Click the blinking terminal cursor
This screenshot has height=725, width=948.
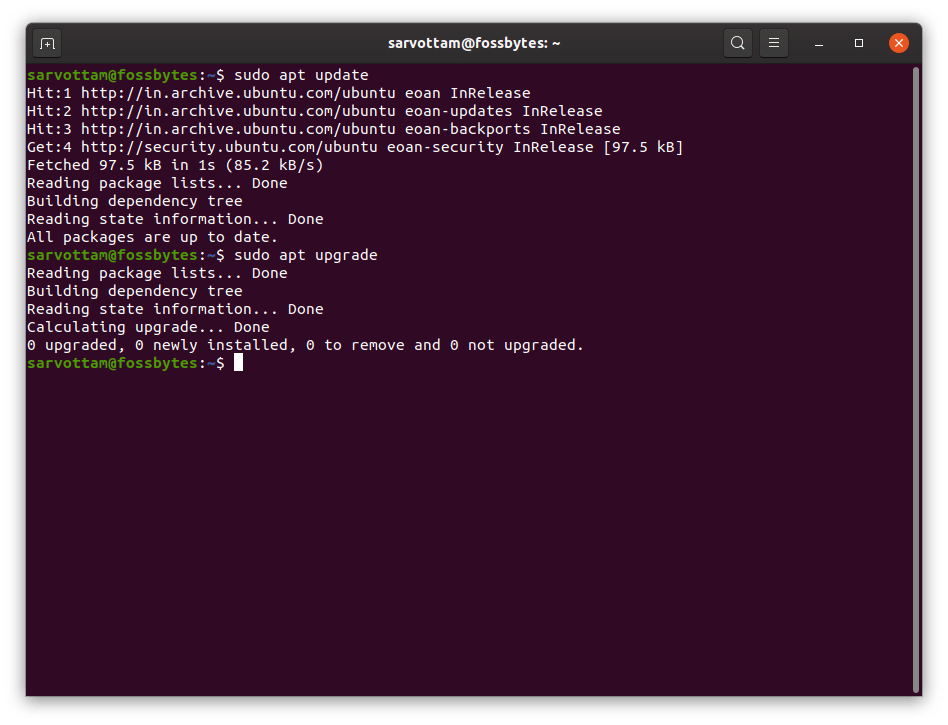[239, 363]
